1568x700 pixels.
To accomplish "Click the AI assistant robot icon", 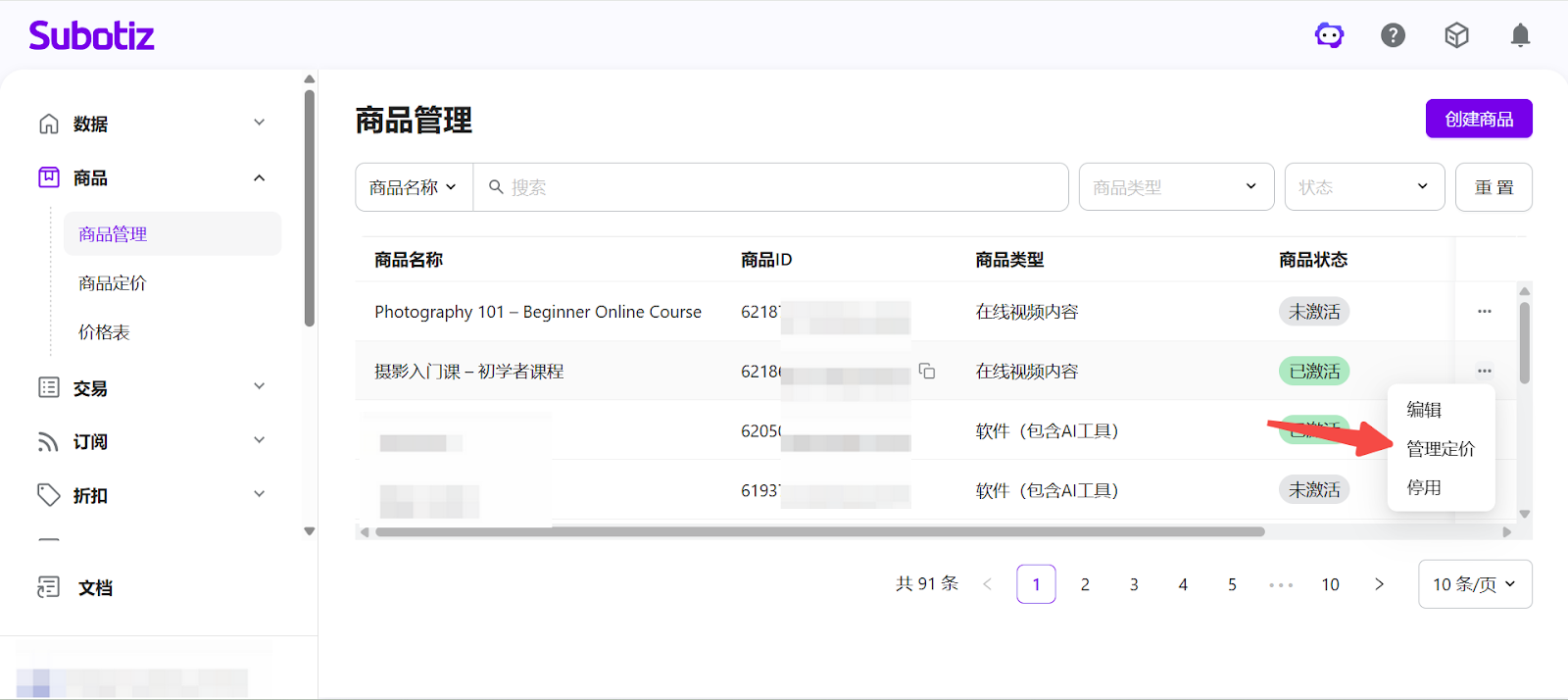I will [x=1329, y=36].
